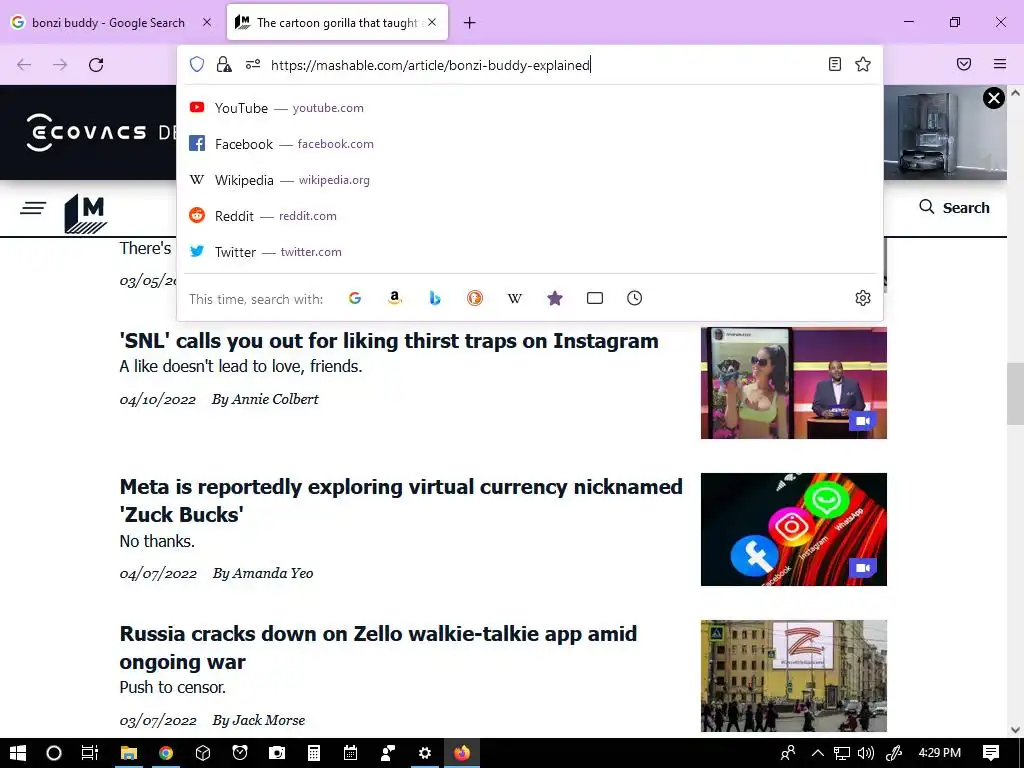Search this time with Amazon icon

[x=394, y=298]
